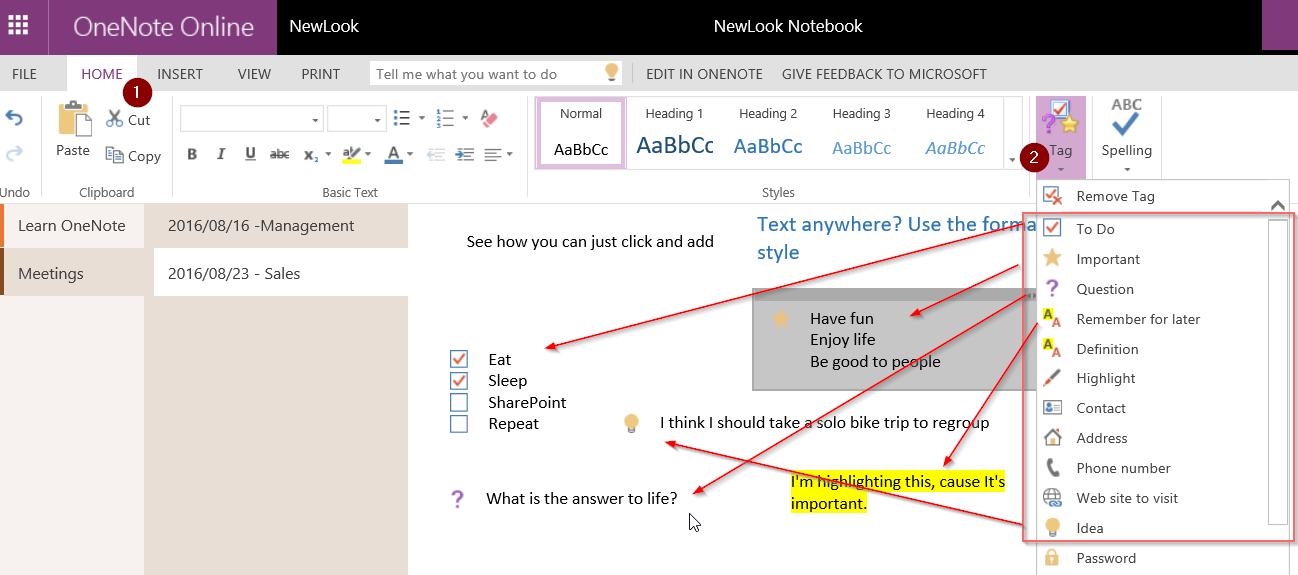1298x575 pixels.
Task: Uncheck the Eat to-do checkbox
Action: (x=459, y=359)
